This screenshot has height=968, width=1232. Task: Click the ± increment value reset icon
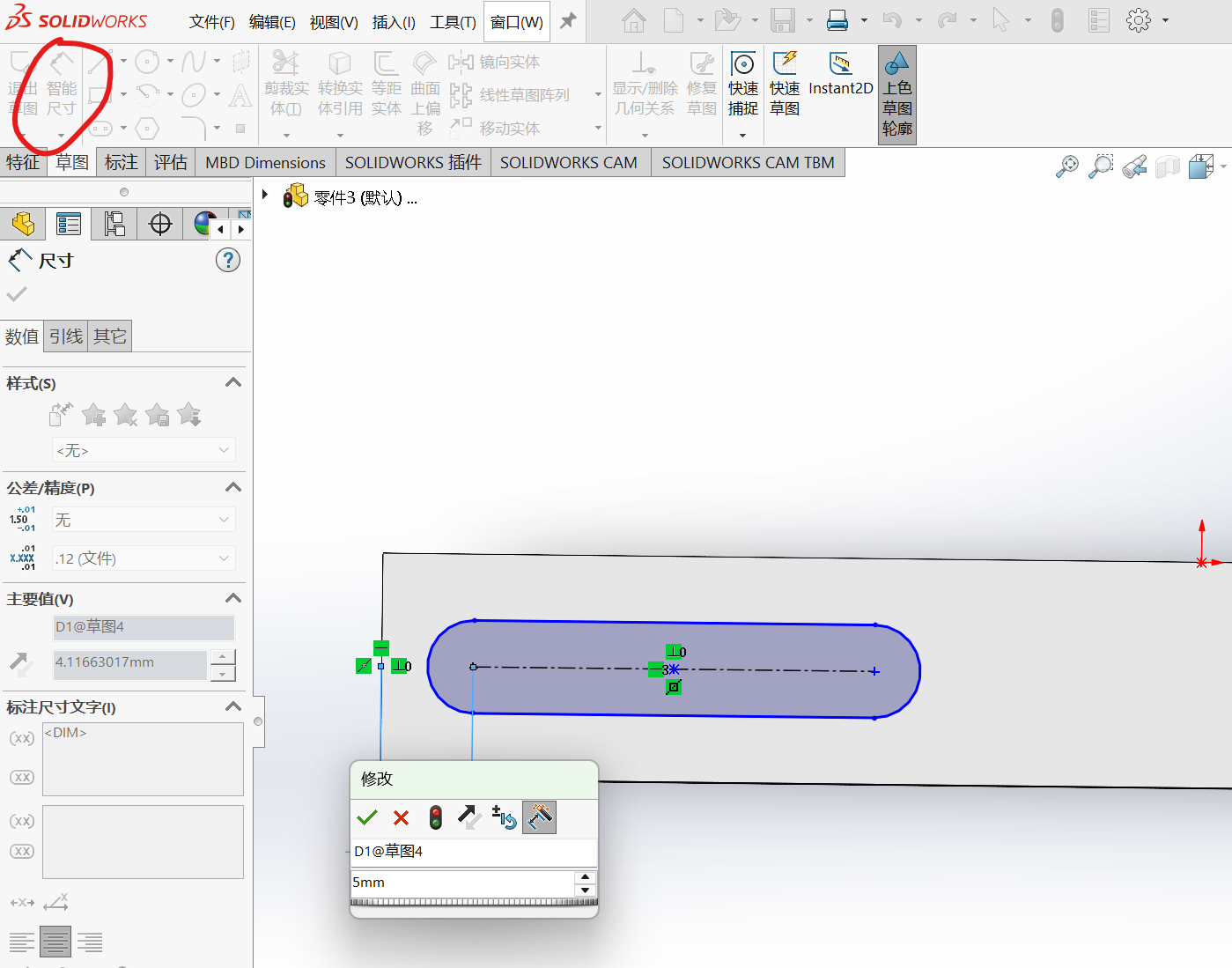(x=504, y=818)
